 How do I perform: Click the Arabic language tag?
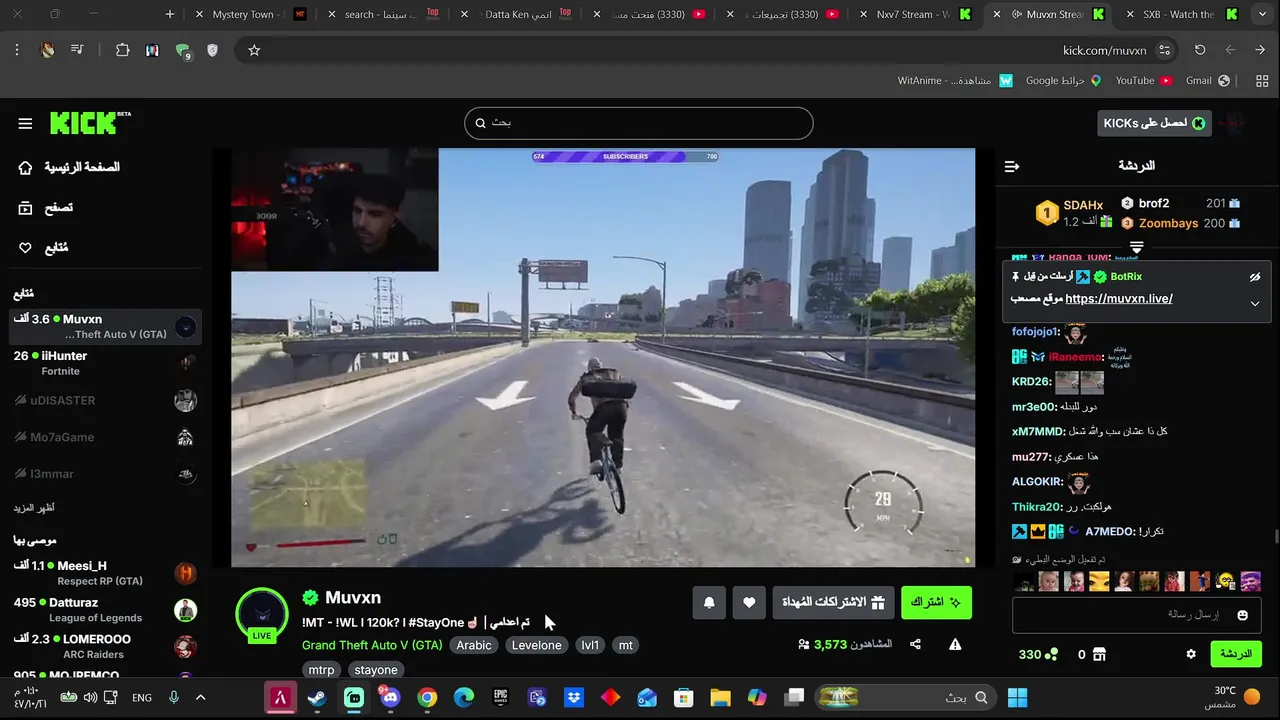coord(474,645)
